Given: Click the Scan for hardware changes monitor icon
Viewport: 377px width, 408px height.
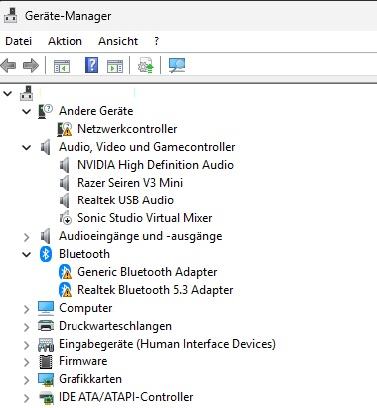Looking at the screenshot, I should point(177,65).
